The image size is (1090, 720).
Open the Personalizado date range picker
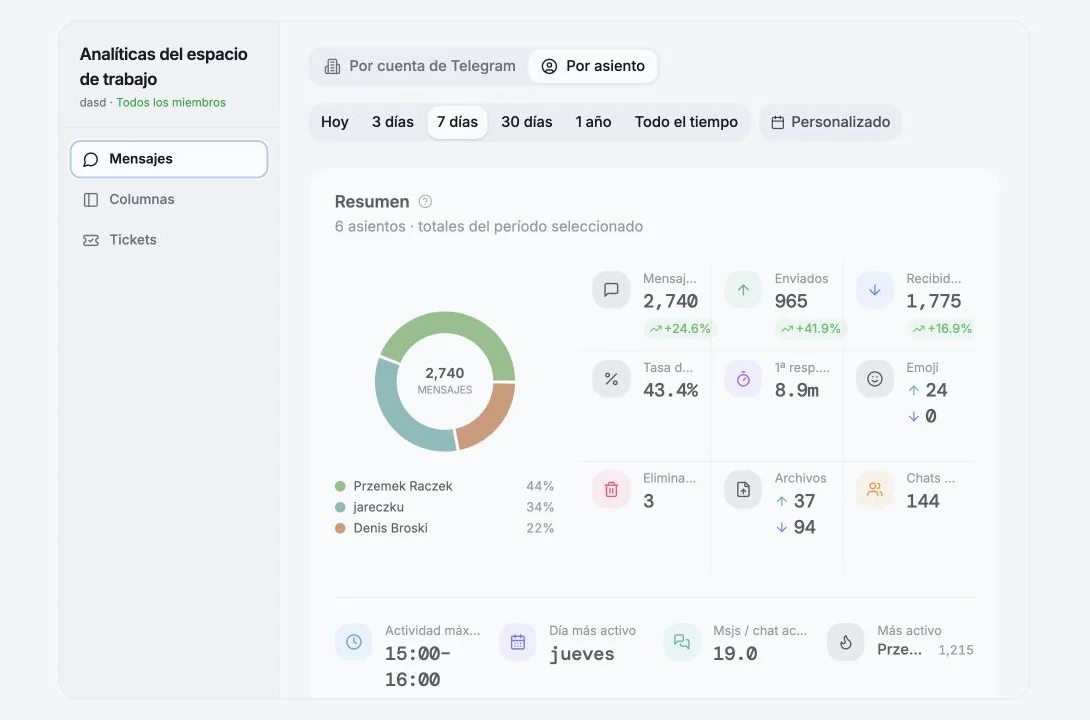(831, 122)
